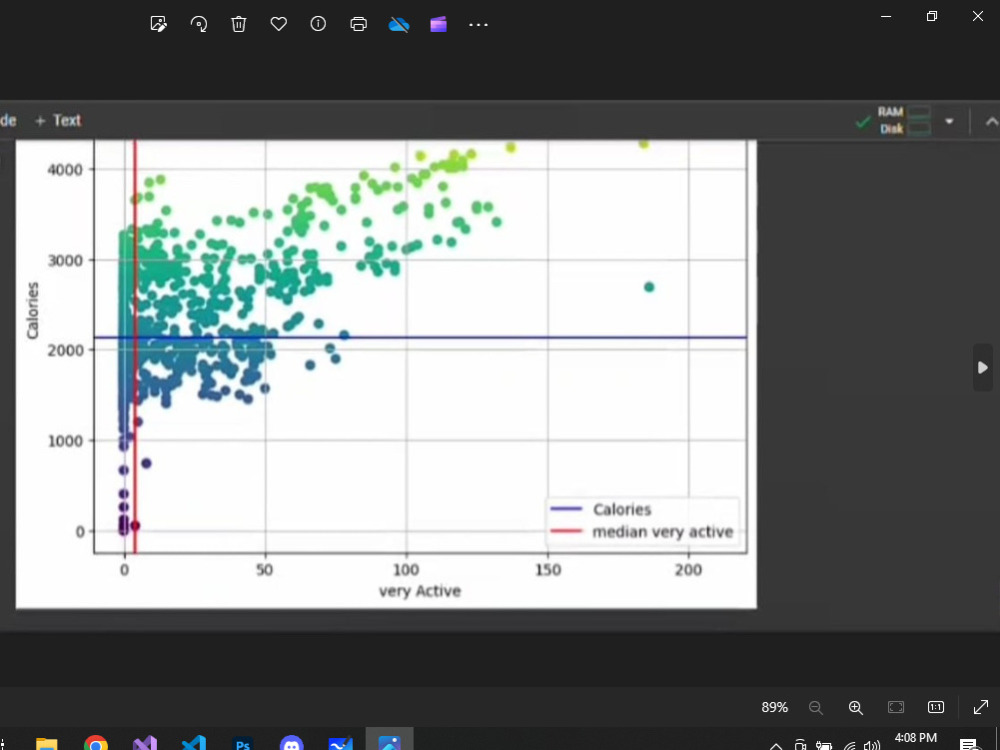Open Visual Studio Code from the taskbar
The image size is (1000, 750).
(x=193, y=742)
